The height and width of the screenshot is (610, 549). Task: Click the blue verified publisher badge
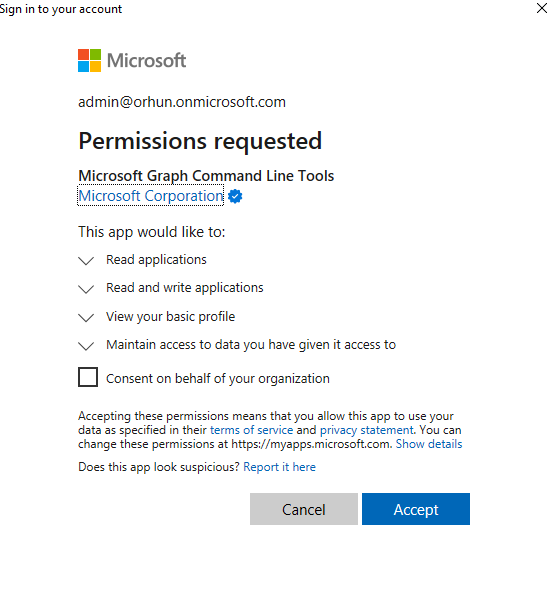(x=235, y=196)
